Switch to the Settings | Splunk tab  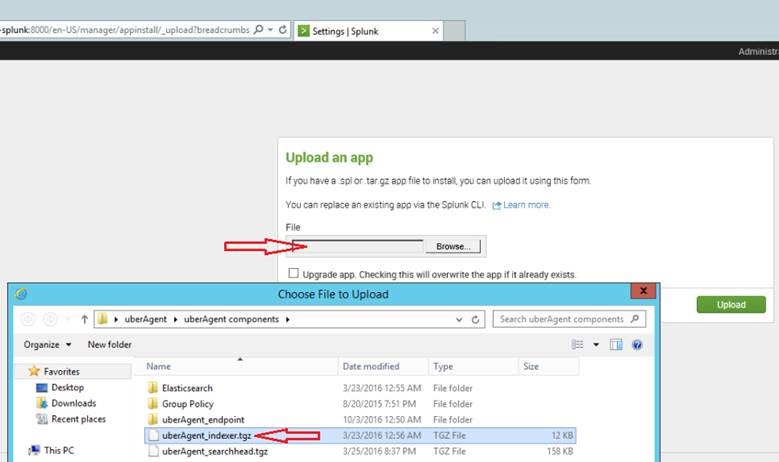[x=367, y=31]
